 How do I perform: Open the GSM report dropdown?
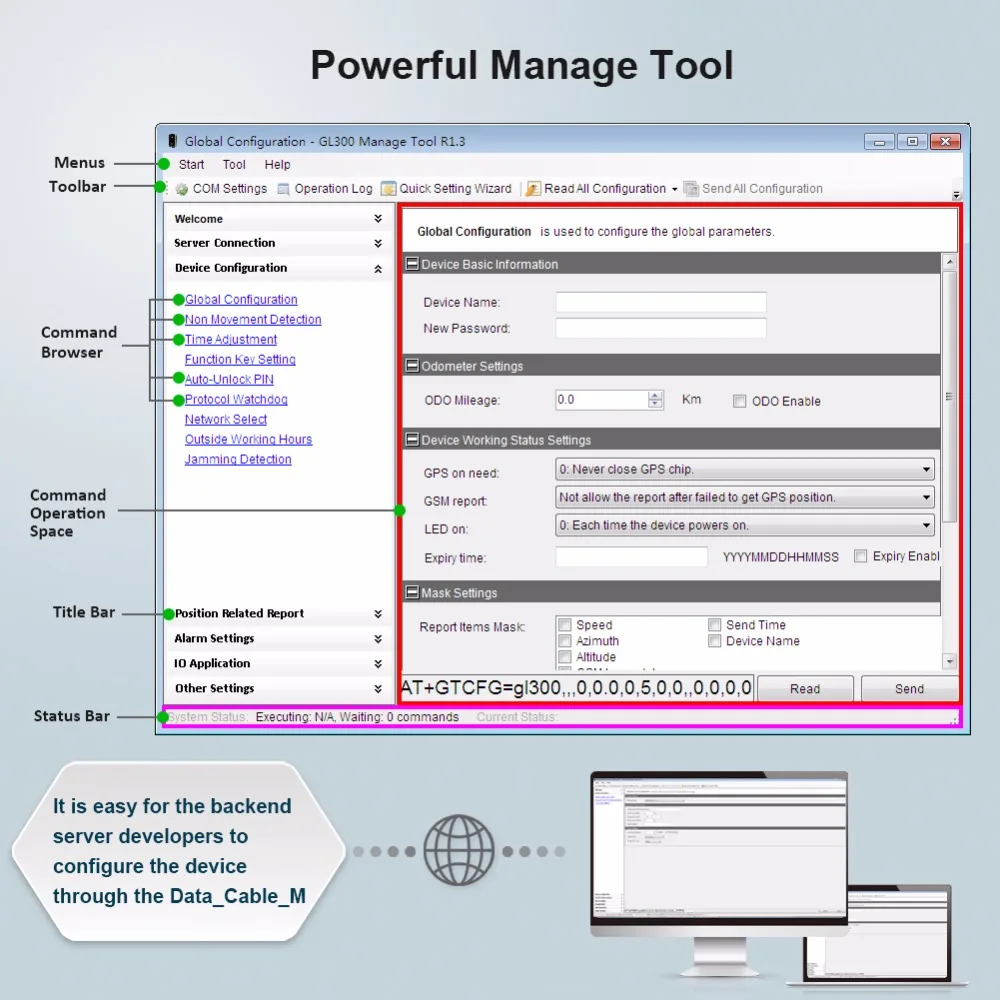[x=744, y=497]
